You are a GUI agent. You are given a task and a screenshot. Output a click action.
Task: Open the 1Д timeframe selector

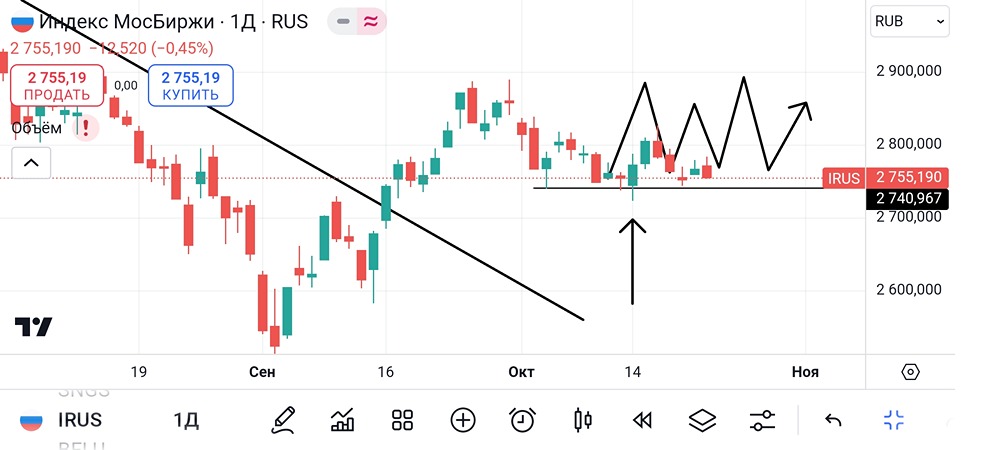[x=186, y=420]
